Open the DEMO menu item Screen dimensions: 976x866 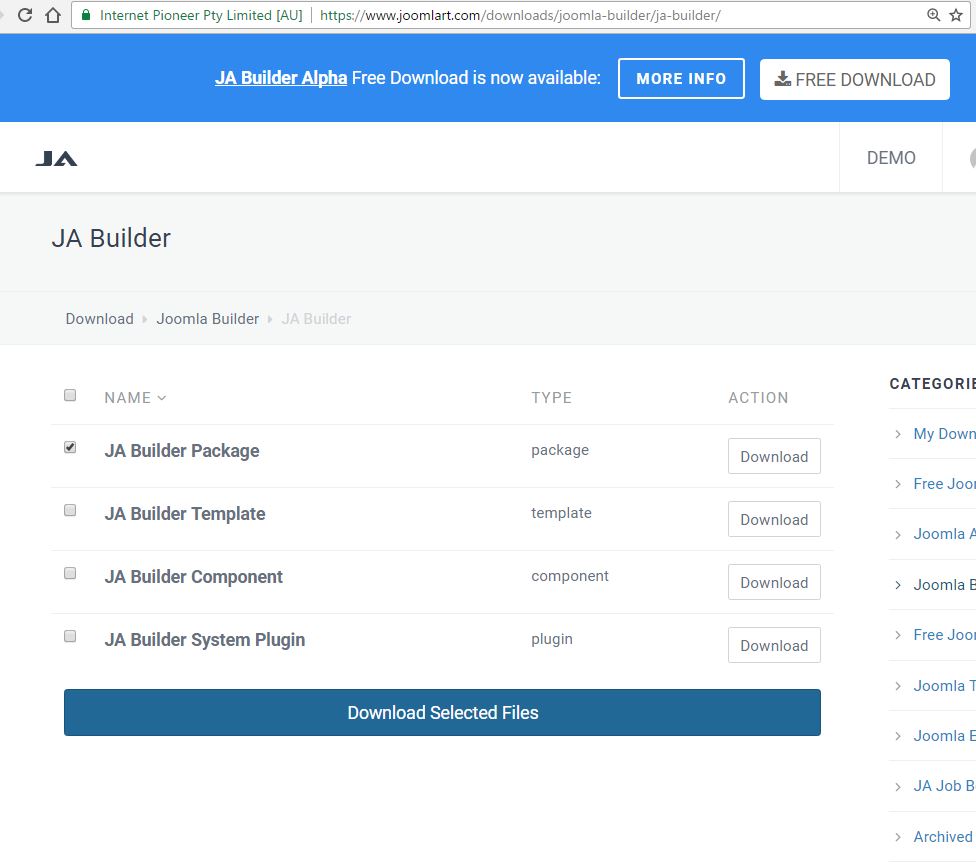[891, 158]
